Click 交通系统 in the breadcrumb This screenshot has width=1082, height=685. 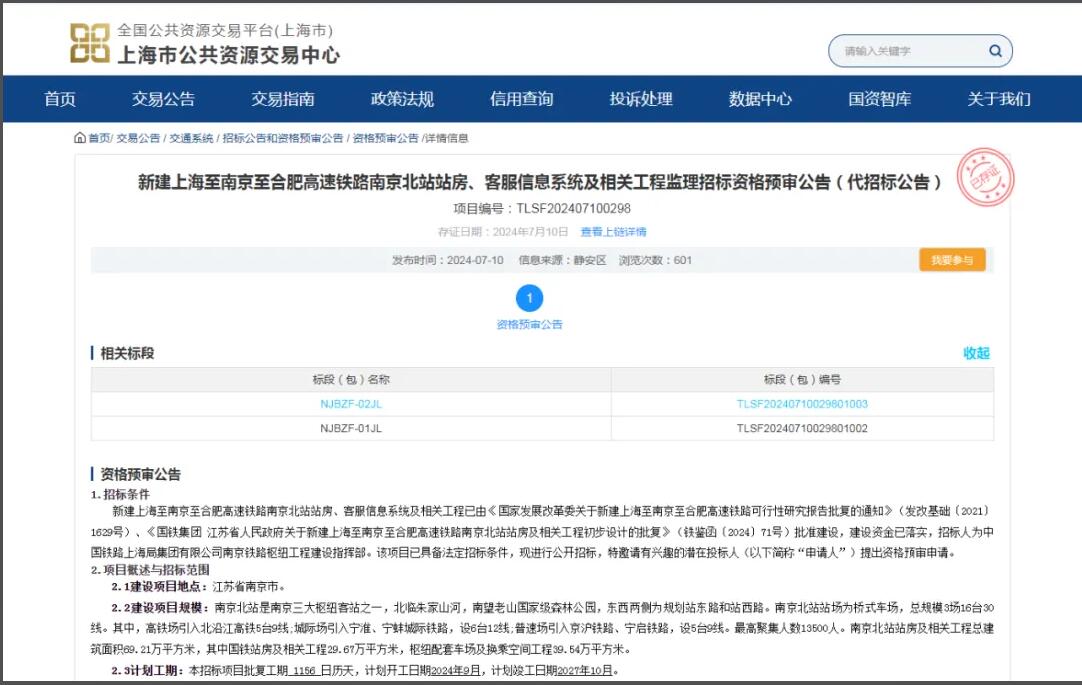[191, 138]
